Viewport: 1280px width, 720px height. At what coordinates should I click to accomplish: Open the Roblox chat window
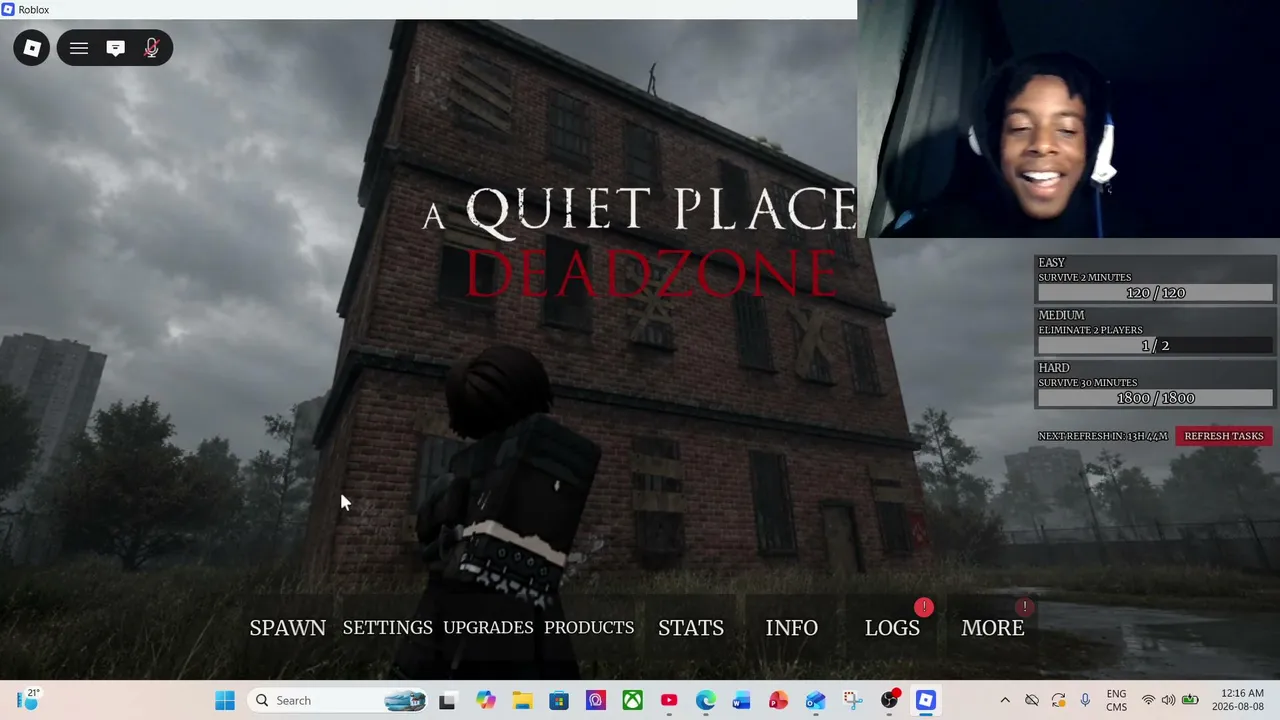pyautogui.click(x=116, y=48)
